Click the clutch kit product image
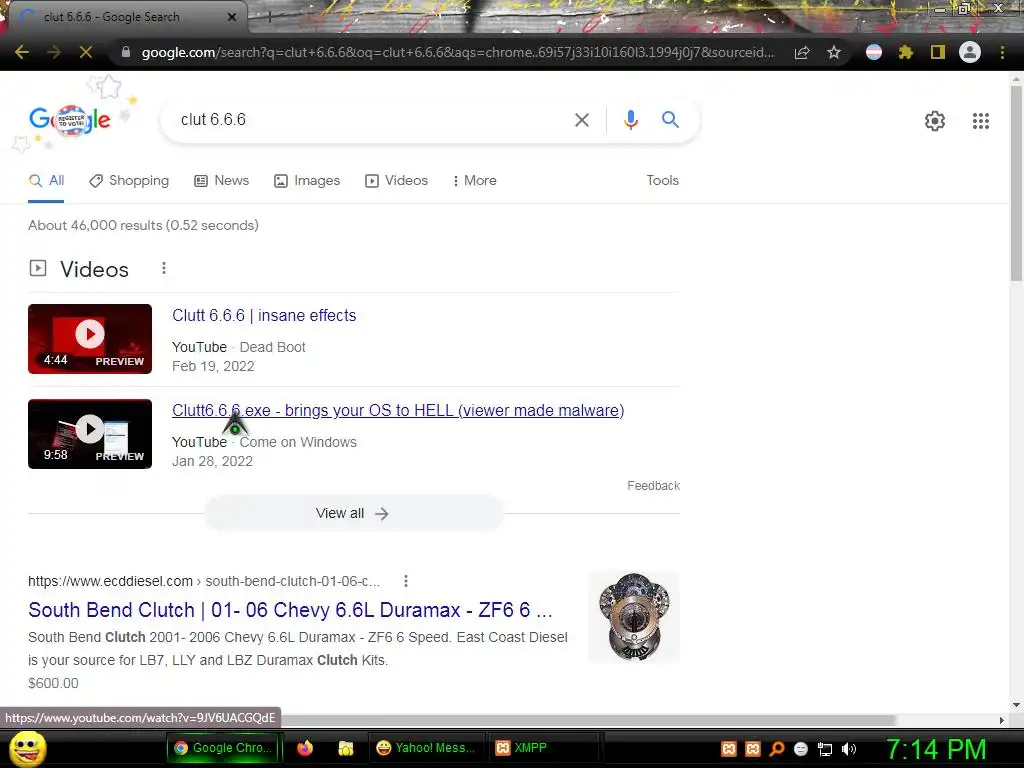This screenshot has width=1024, height=768. pyautogui.click(x=633, y=618)
